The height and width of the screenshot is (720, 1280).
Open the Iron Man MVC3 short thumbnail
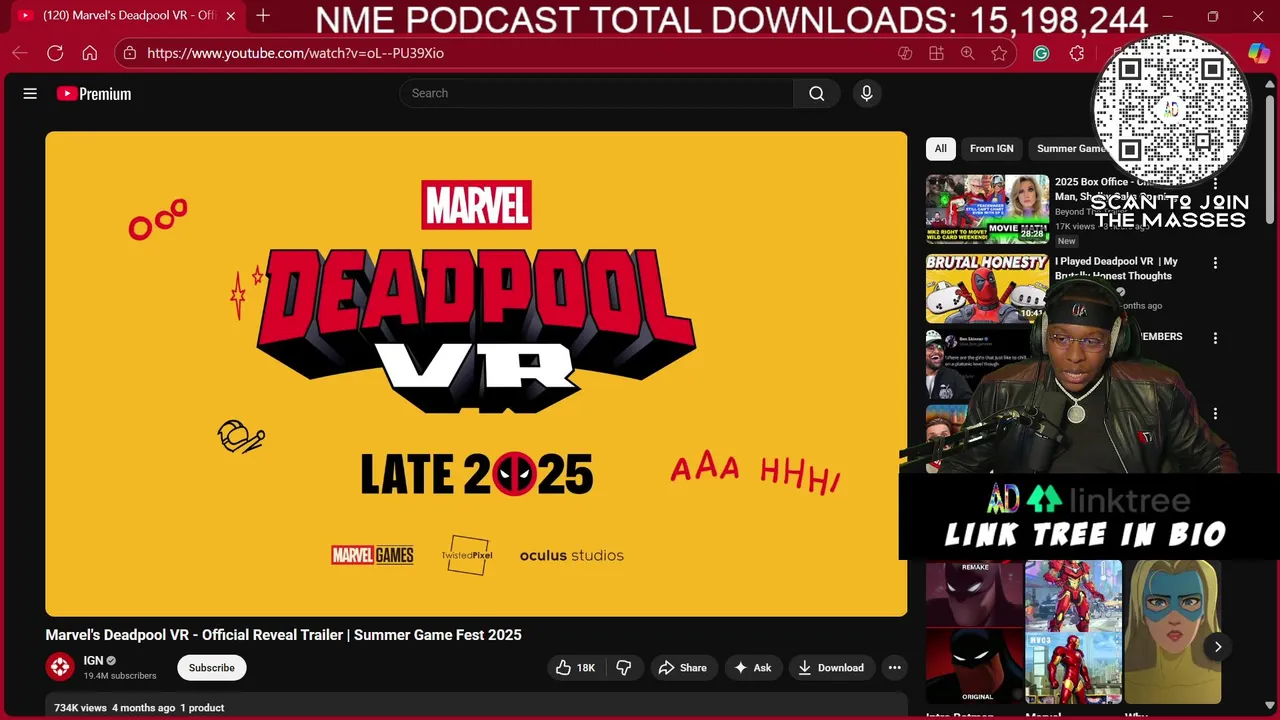tap(1073, 632)
